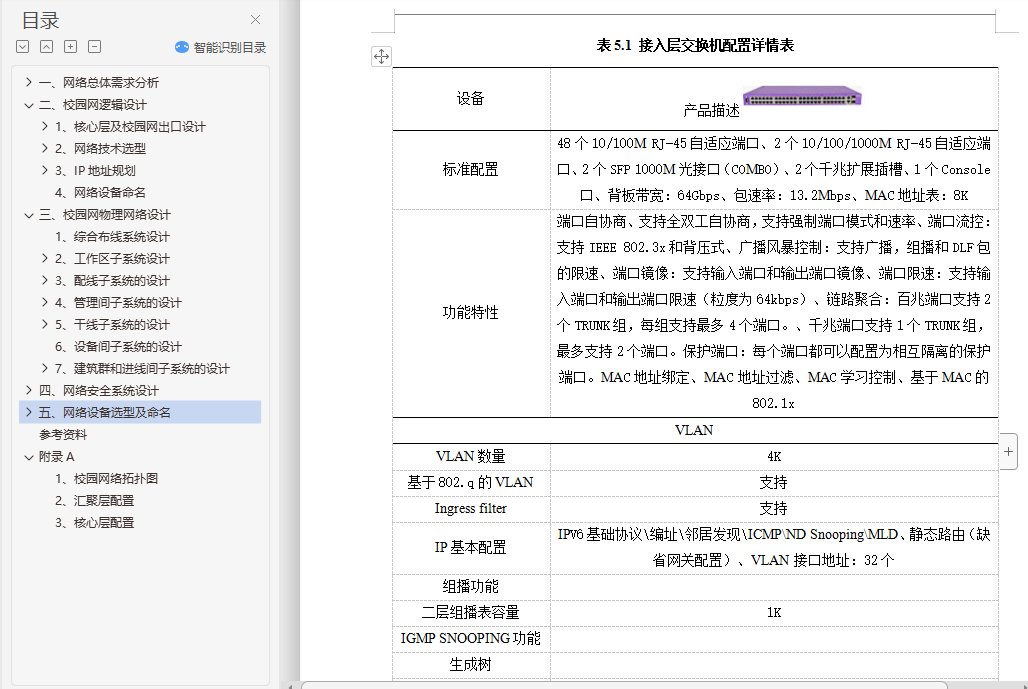Jump to 2、汇聚层配置 entry
1028x689 pixels.
(x=94, y=501)
